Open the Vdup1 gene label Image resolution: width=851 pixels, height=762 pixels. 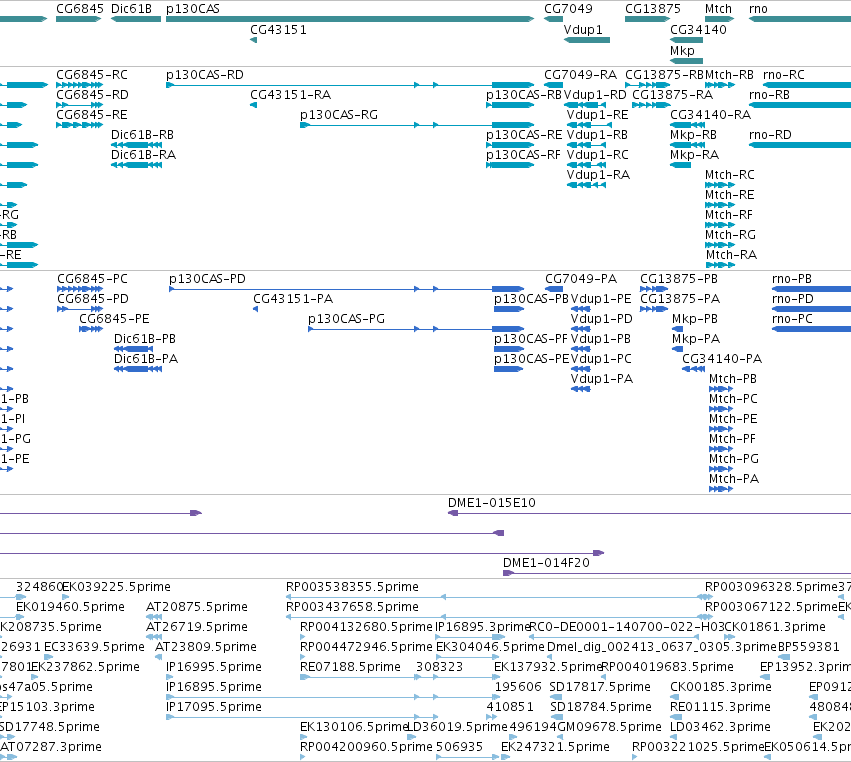583,30
